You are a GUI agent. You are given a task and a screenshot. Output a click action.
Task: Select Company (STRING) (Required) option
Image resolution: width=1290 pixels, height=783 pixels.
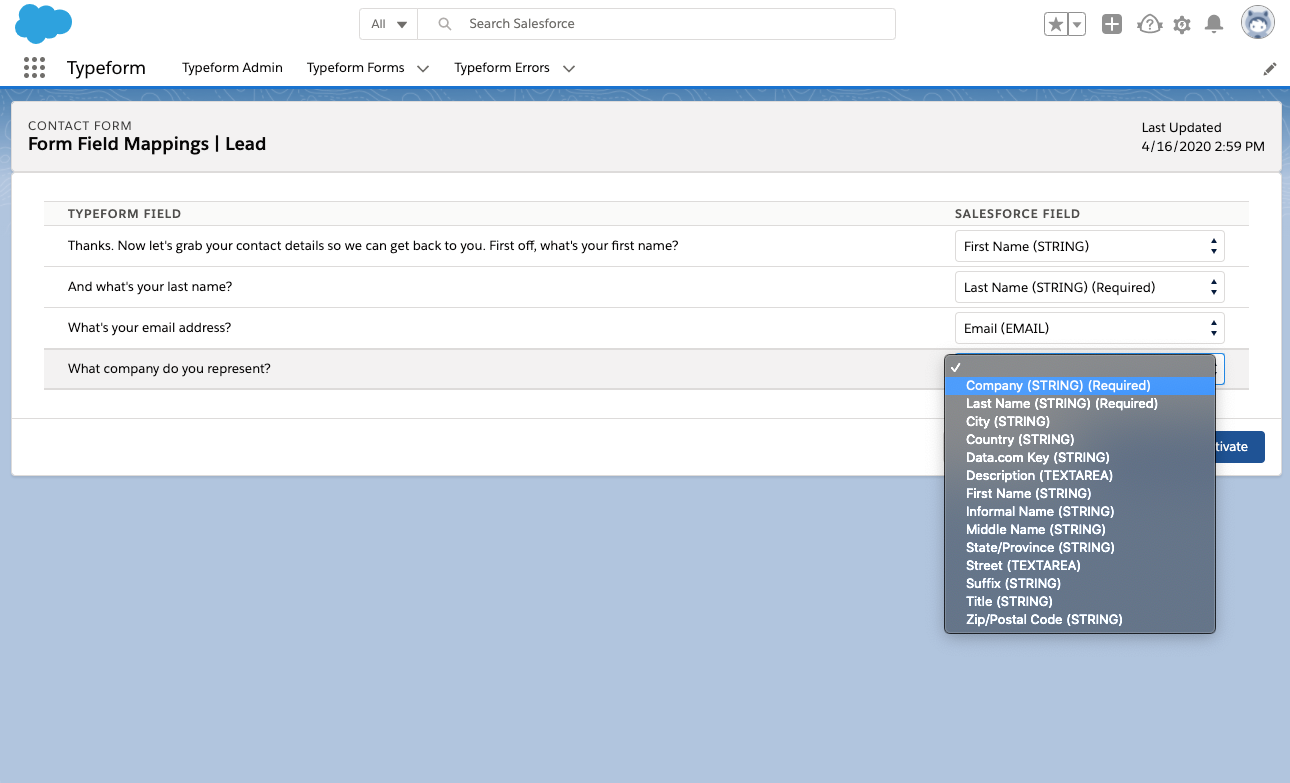pyautogui.click(x=1080, y=385)
